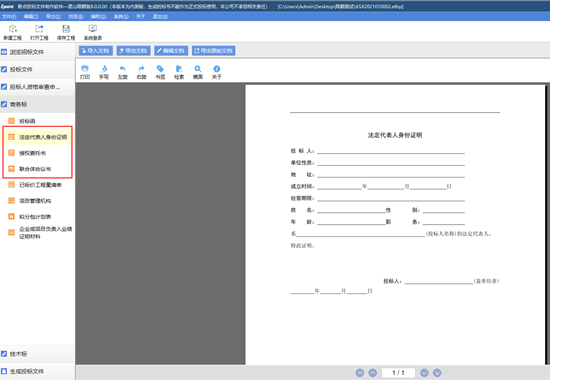Expand the 技术标 sidebar section
The height and width of the screenshot is (383, 576).
point(37,354)
